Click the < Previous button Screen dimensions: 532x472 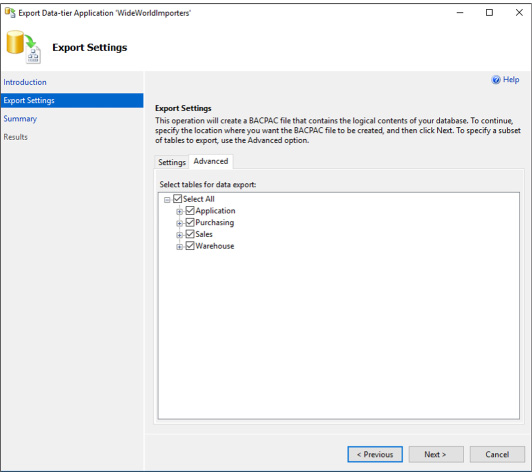tap(375, 454)
